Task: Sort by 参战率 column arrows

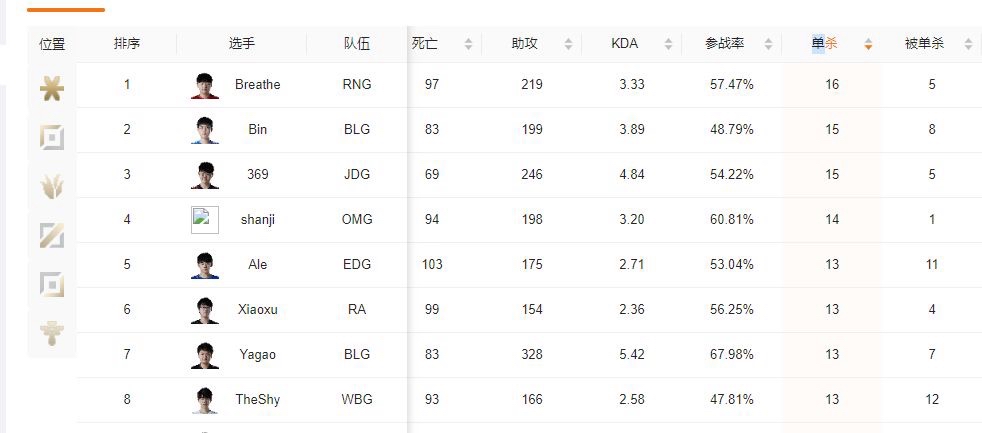Action: pos(768,44)
